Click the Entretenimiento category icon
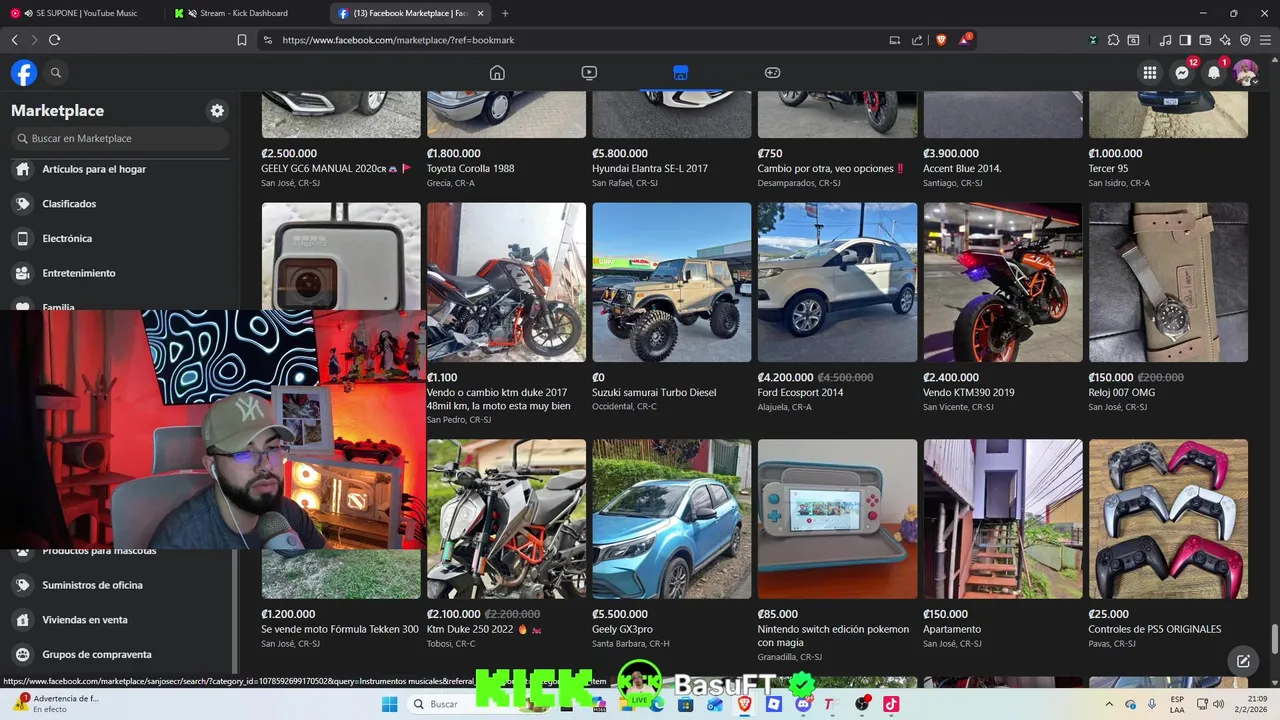The image size is (1280, 720). point(23,273)
